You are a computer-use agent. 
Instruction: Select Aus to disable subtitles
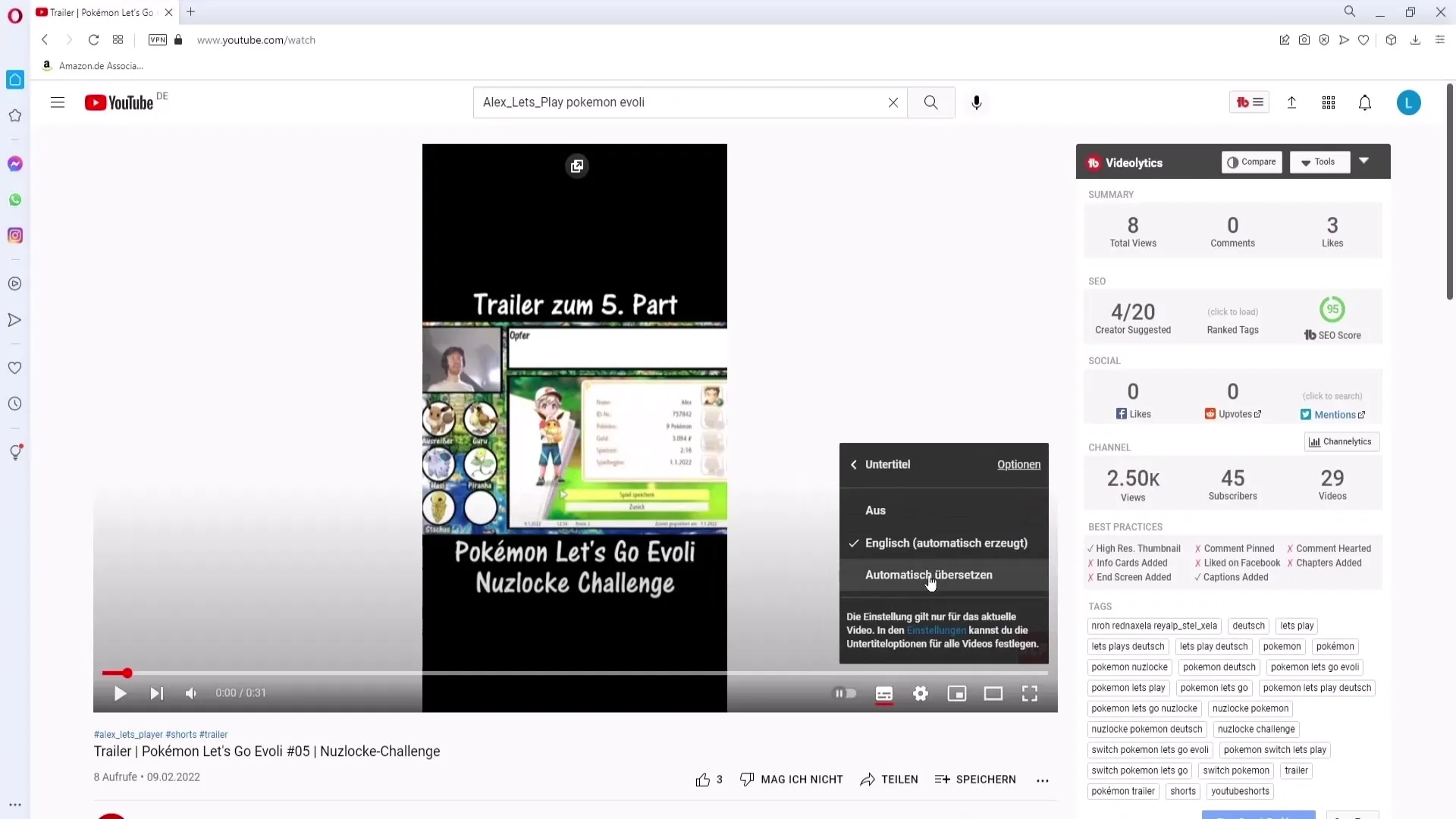[875, 510]
